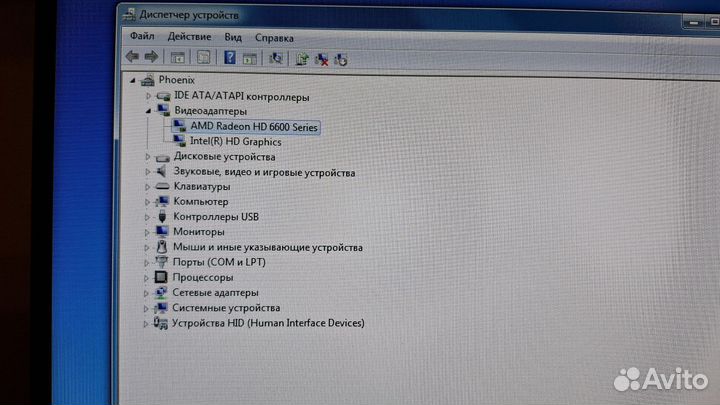Open the Файл menu
Viewport: 720px width, 405px height.
[x=141, y=36]
